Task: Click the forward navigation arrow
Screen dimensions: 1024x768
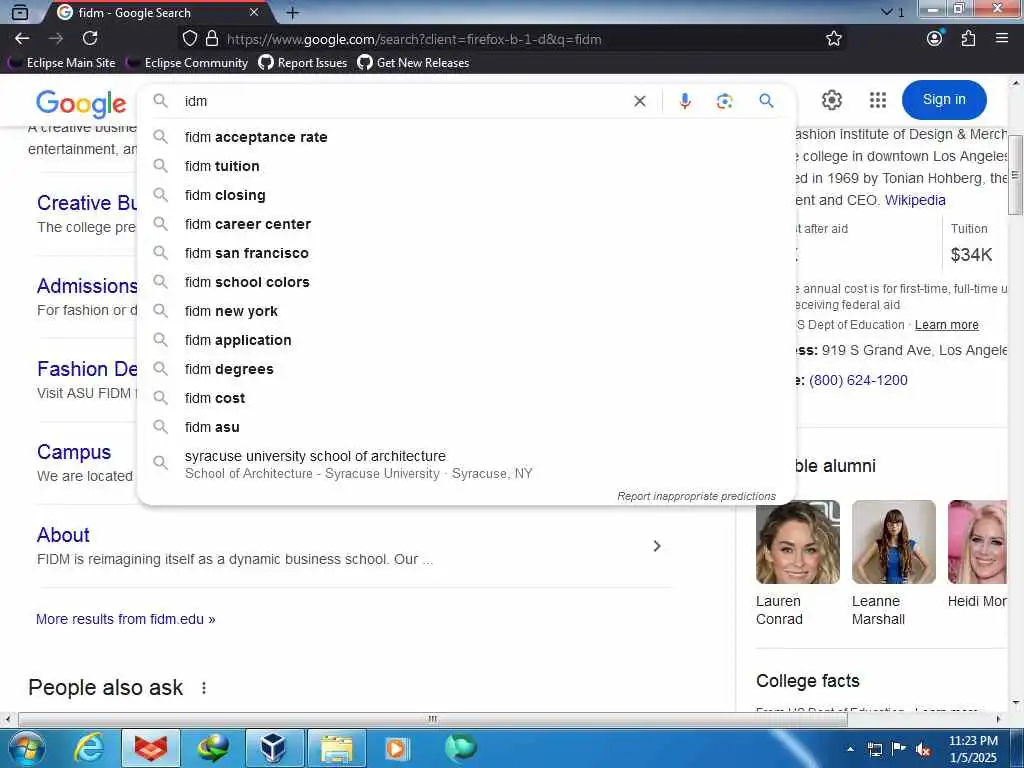Action: pyautogui.click(x=56, y=39)
